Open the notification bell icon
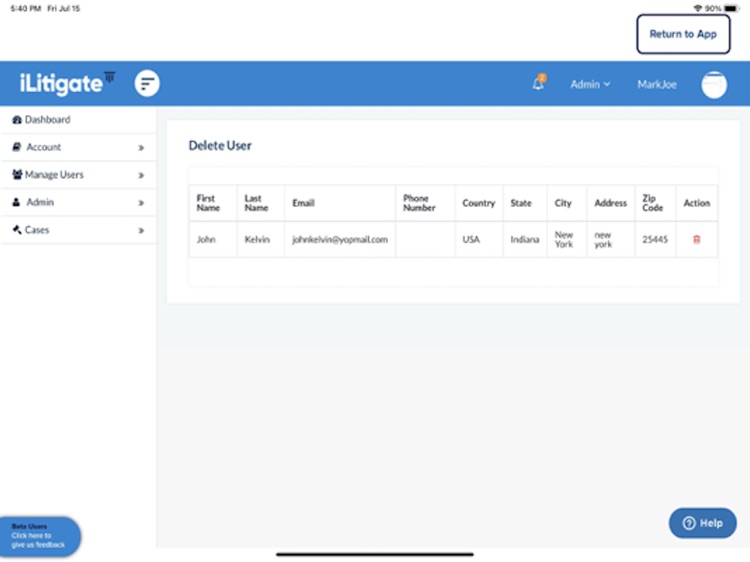This screenshot has height=562, width=750. (x=539, y=83)
